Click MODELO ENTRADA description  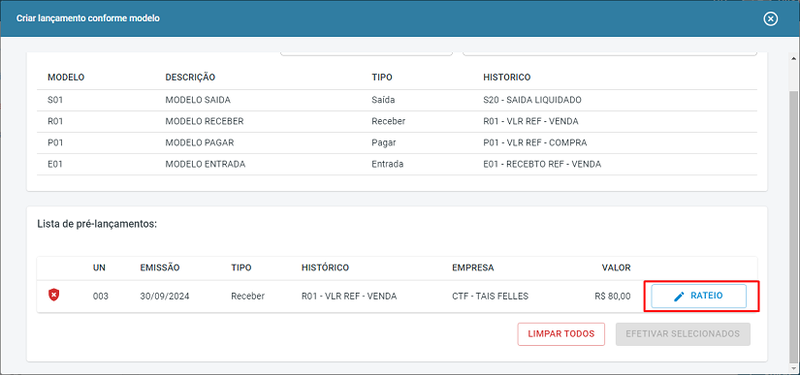click(x=205, y=164)
